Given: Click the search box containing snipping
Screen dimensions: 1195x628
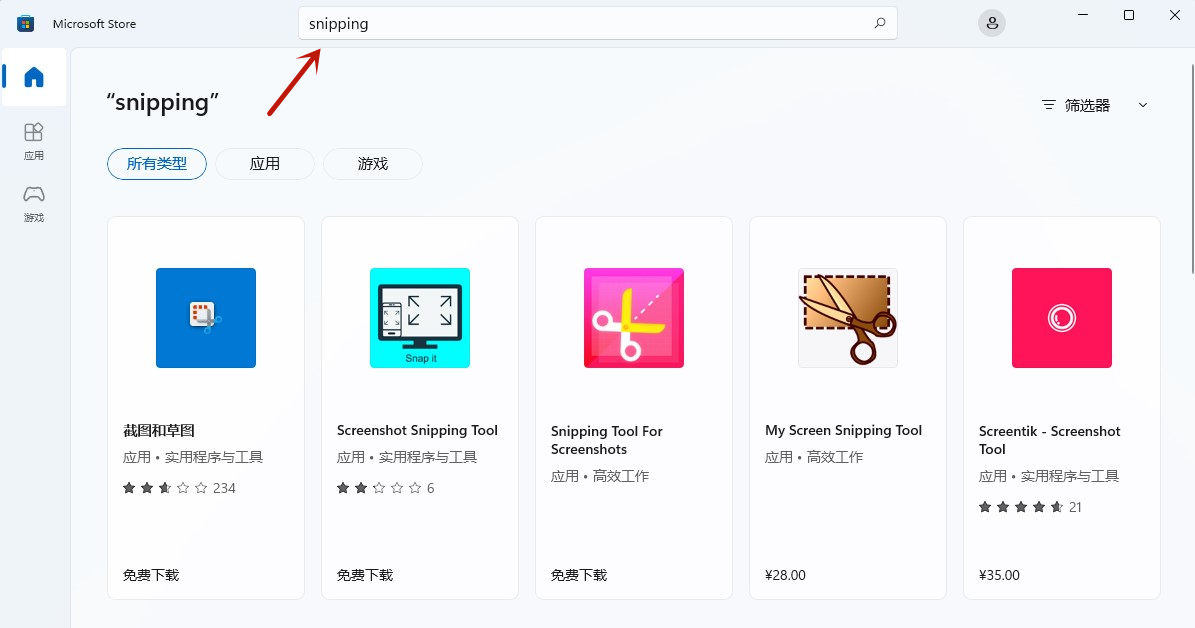Looking at the screenshot, I should point(580,23).
